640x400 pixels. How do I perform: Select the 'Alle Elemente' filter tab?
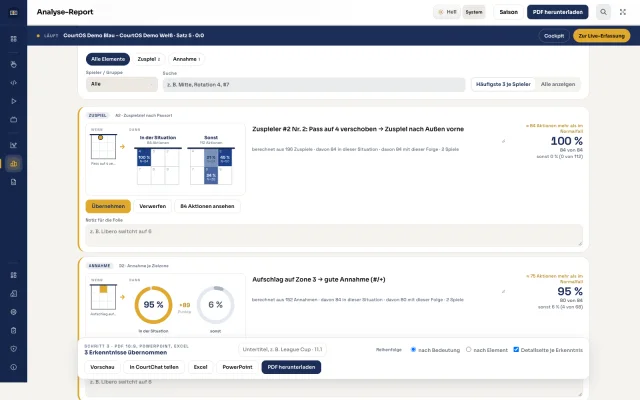pyautogui.click(x=108, y=59)
